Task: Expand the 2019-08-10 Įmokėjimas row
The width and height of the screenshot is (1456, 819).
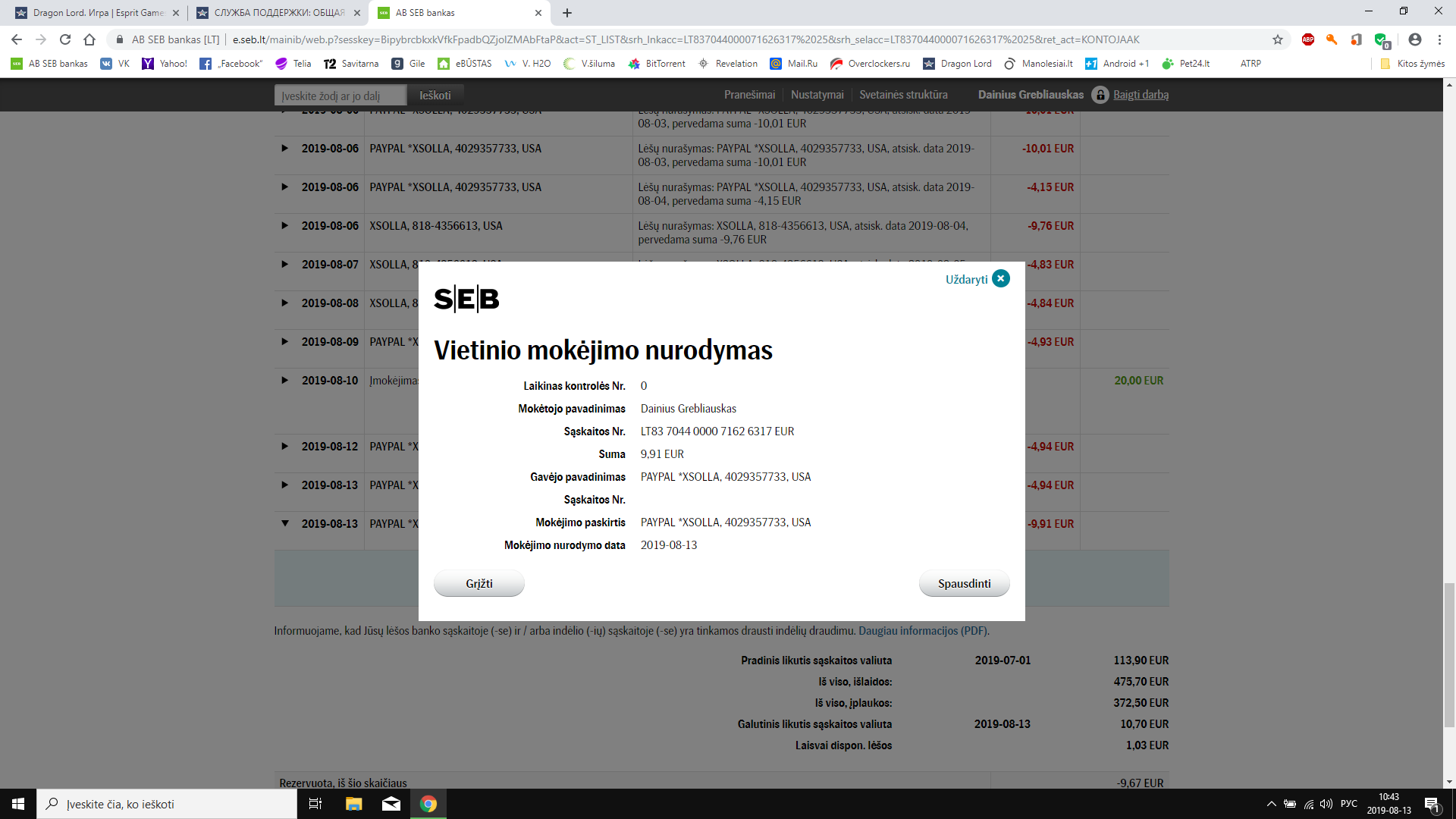Action: pos(285,380)
